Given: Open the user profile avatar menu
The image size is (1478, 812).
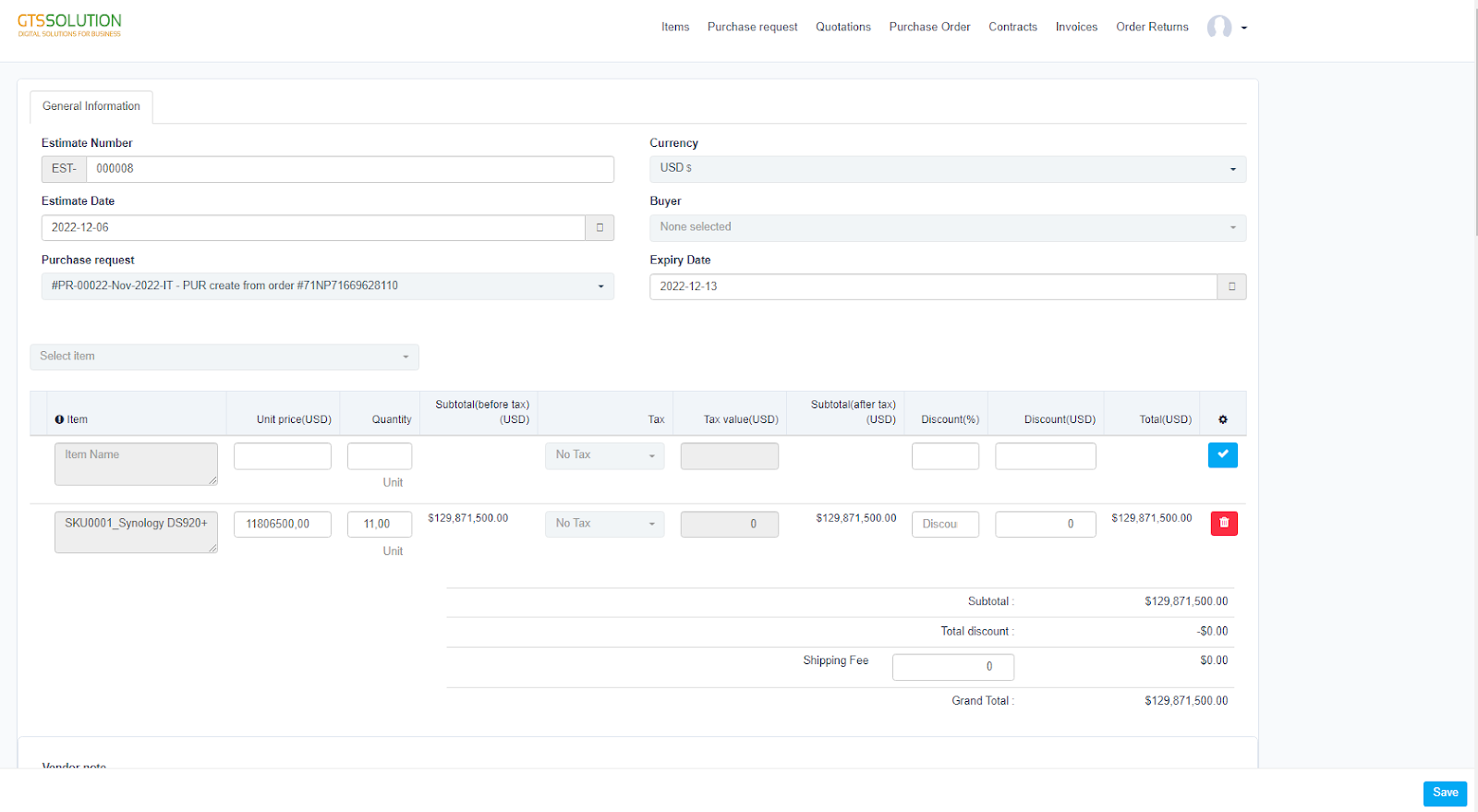Looking at the screenshot, I should pyautogui.click(x=1219, y=27).
